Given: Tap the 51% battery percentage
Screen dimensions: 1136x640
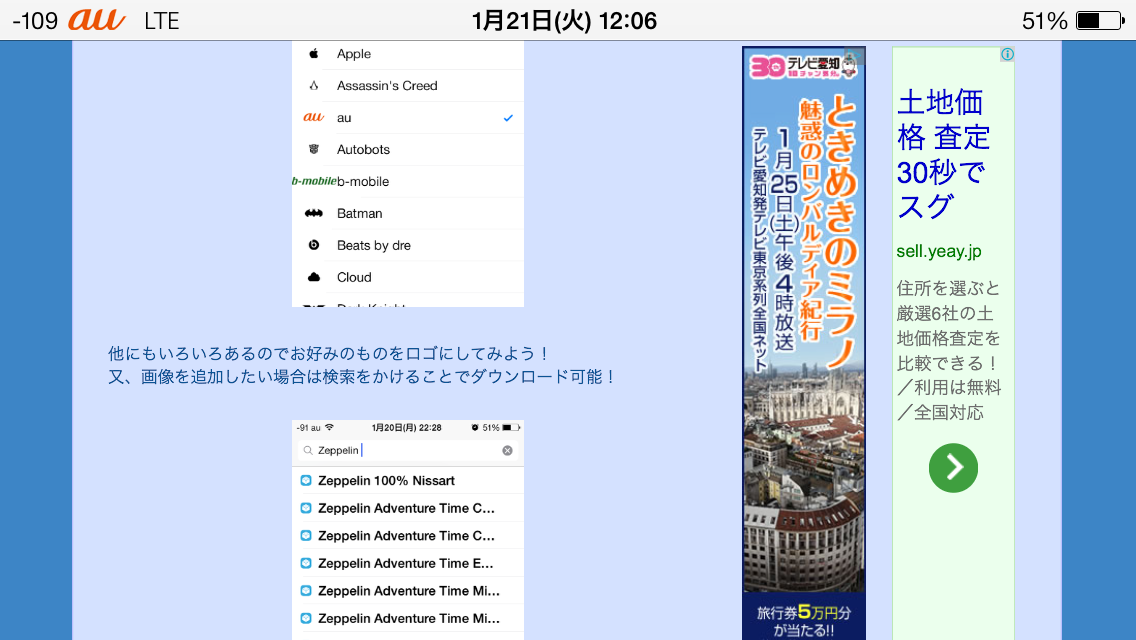Looking at the screenshot, I should pos(1044,21).
